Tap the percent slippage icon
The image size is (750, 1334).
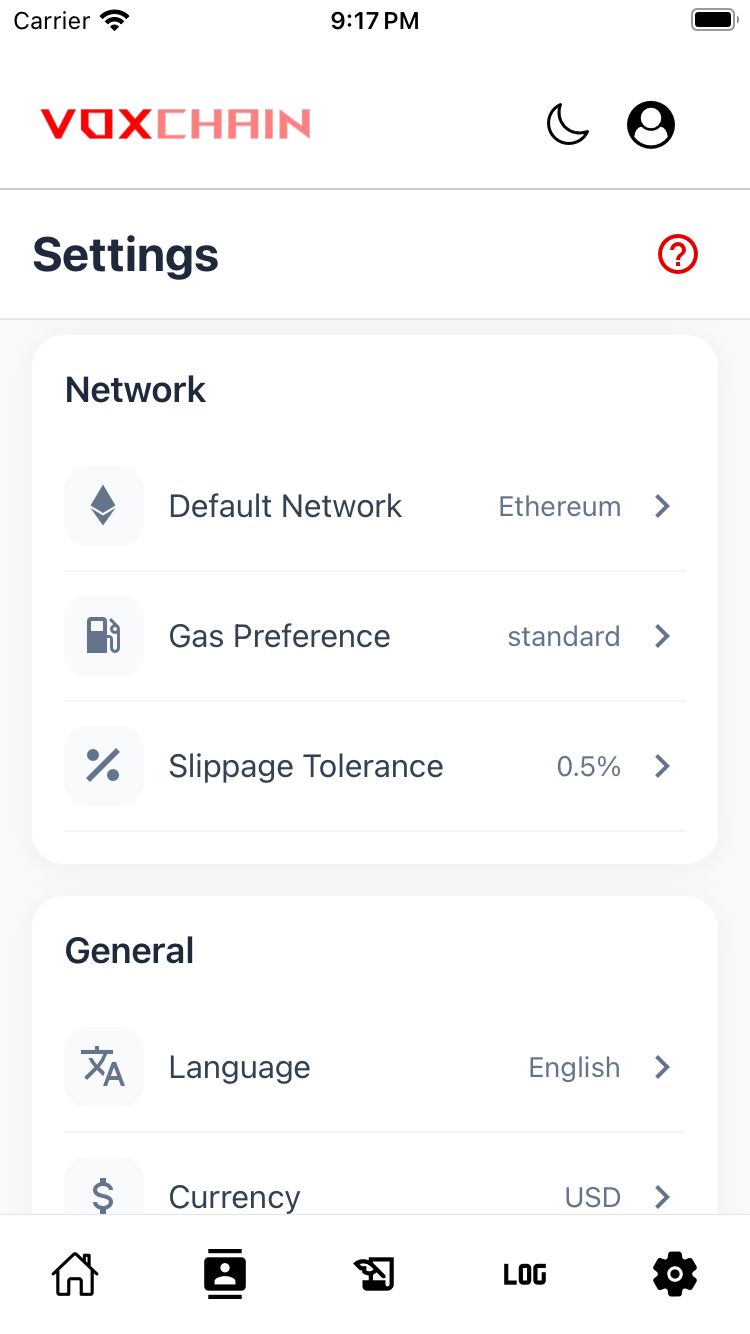tap(103, 766)
